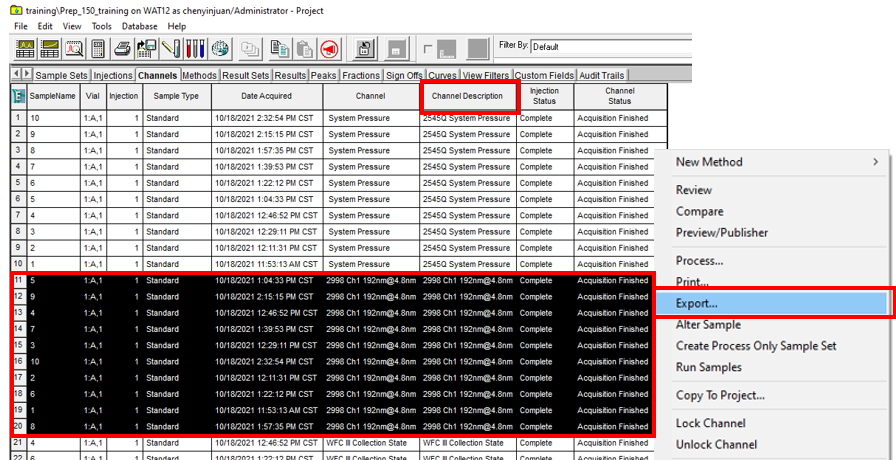Open the File menu
Viewport: 896px width, 460px height.
click(x=21, y=26)
